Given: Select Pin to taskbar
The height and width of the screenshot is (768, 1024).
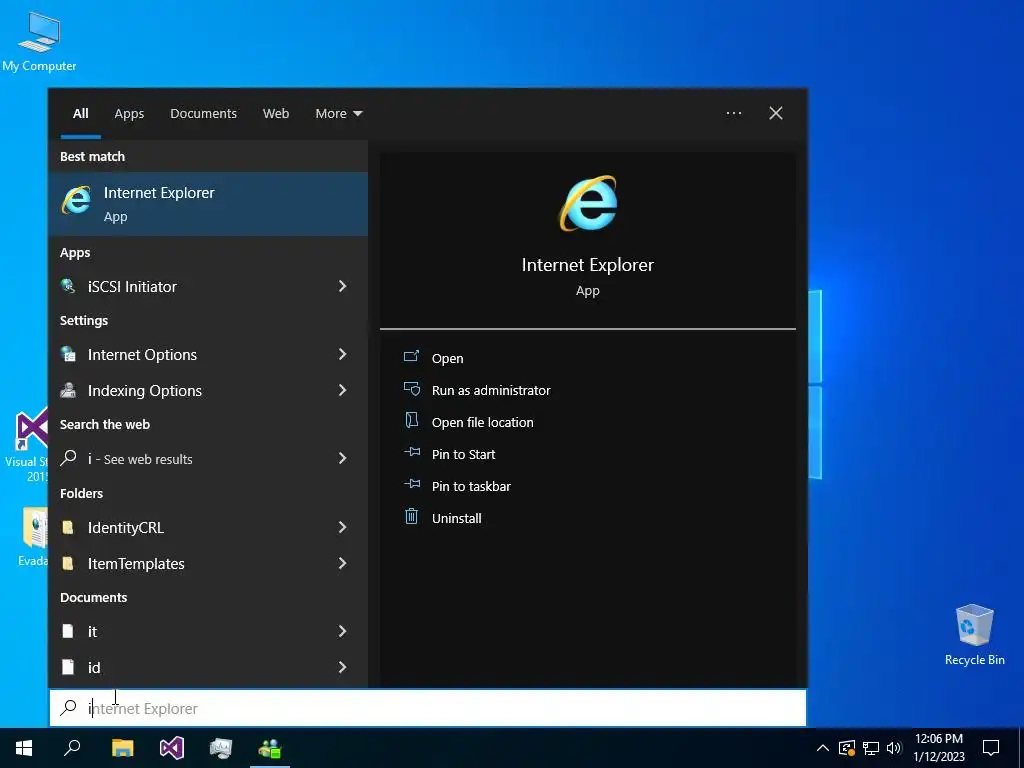Looking at the screenshot, I should [471, 486].
